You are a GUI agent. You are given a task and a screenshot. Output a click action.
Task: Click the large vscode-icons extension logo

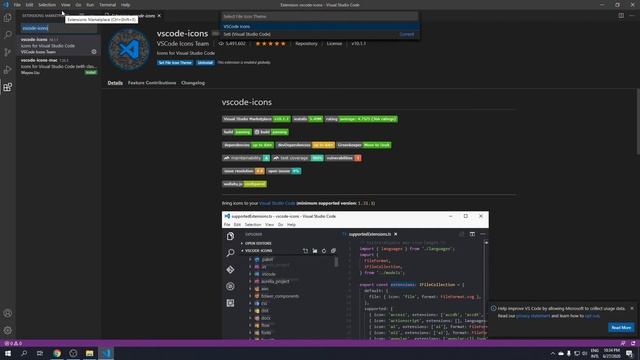pyautogui.click(x=129, y=49)
